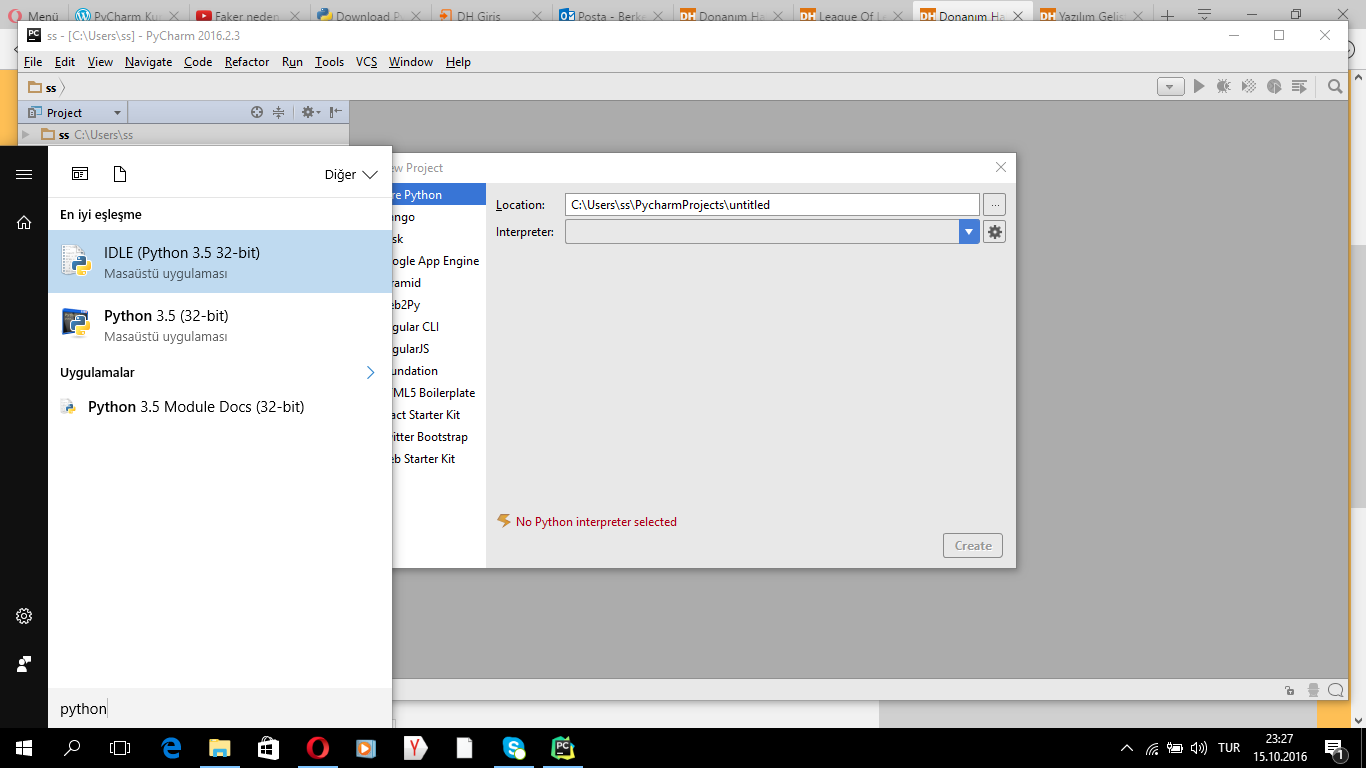Open the Interpreter dropdown arrow
This screenshot has width=1366, height=768.
[x=969, y=232]
